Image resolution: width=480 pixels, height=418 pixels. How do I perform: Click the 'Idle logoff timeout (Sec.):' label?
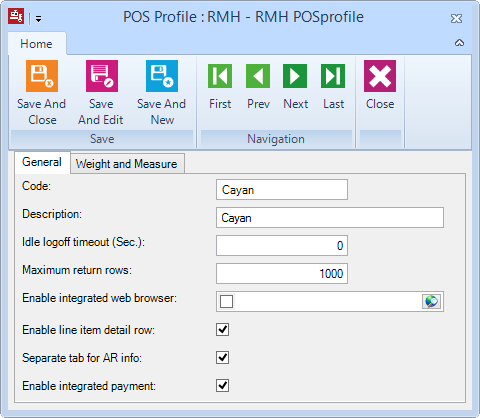pos(84,242)
